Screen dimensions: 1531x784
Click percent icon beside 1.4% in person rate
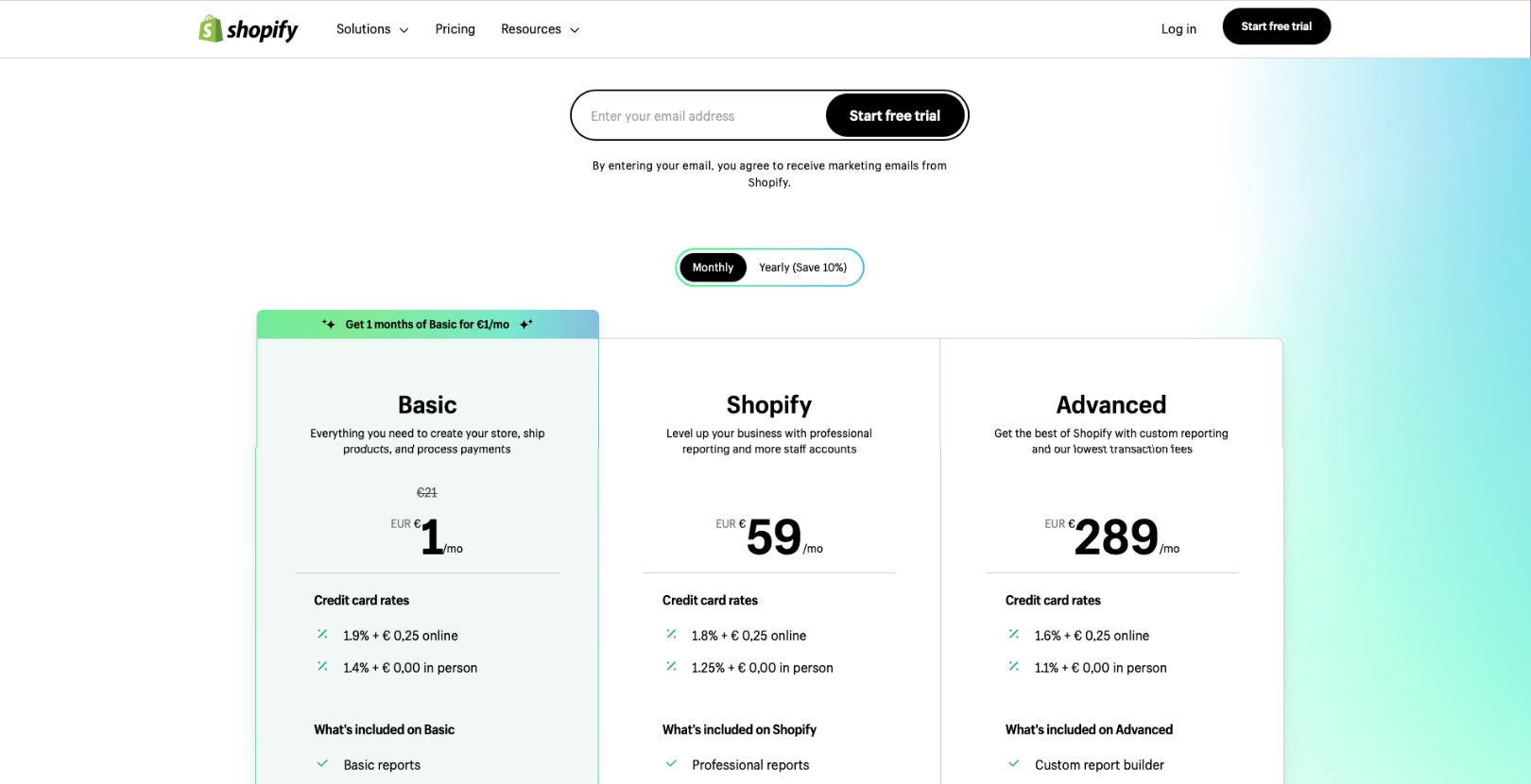point(322,667)
